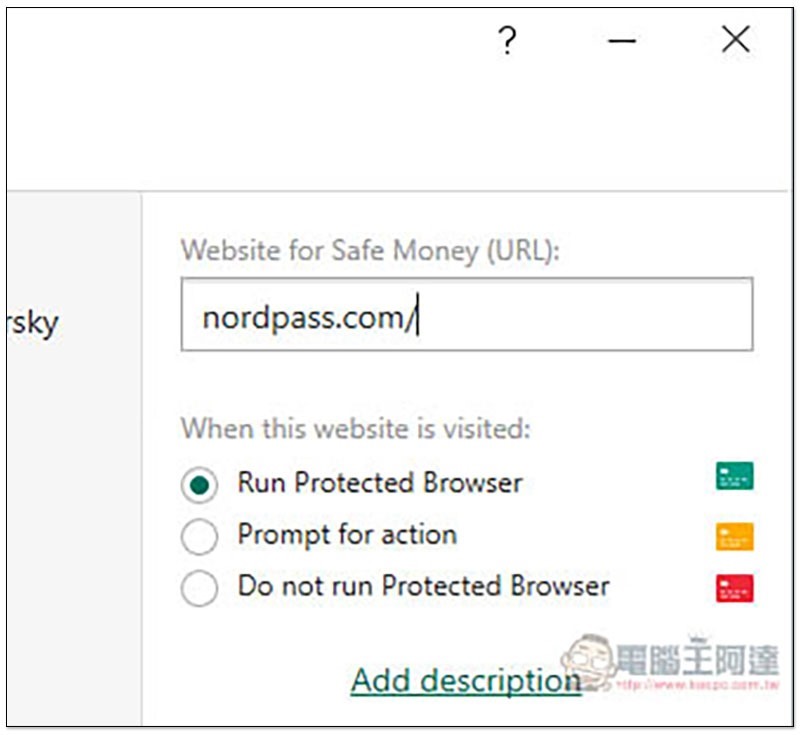Screen dimensions: 800x735
Task: Select the Run Protected Browser radio circle
Action: (x=200, y=485)
